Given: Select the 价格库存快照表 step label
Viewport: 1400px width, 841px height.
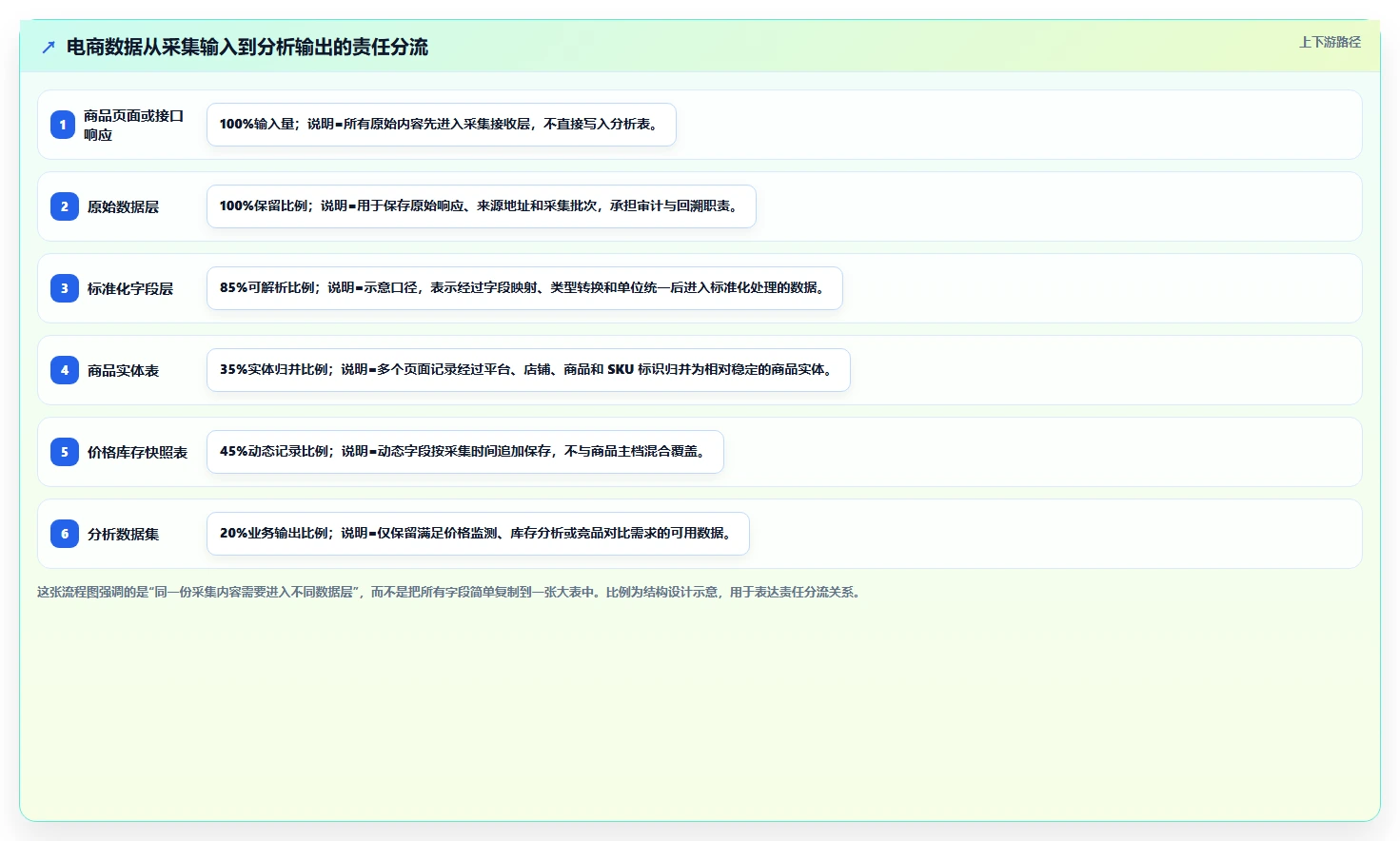Looking at the screenshot, I should click(x=137, y=452).
